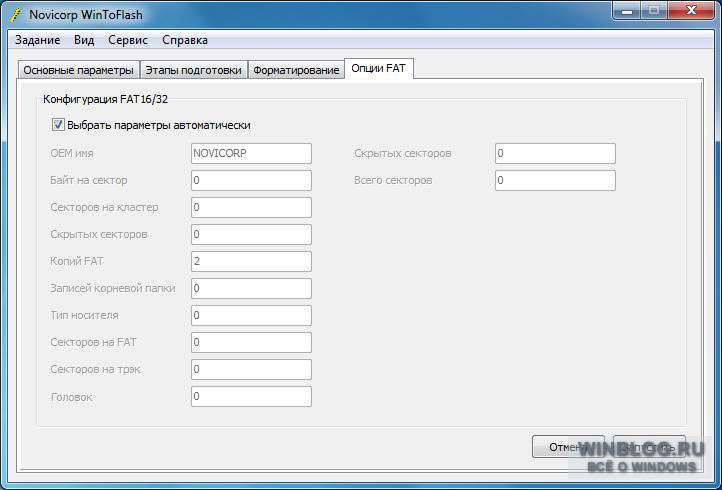Click the OEM имя label text

72,153
